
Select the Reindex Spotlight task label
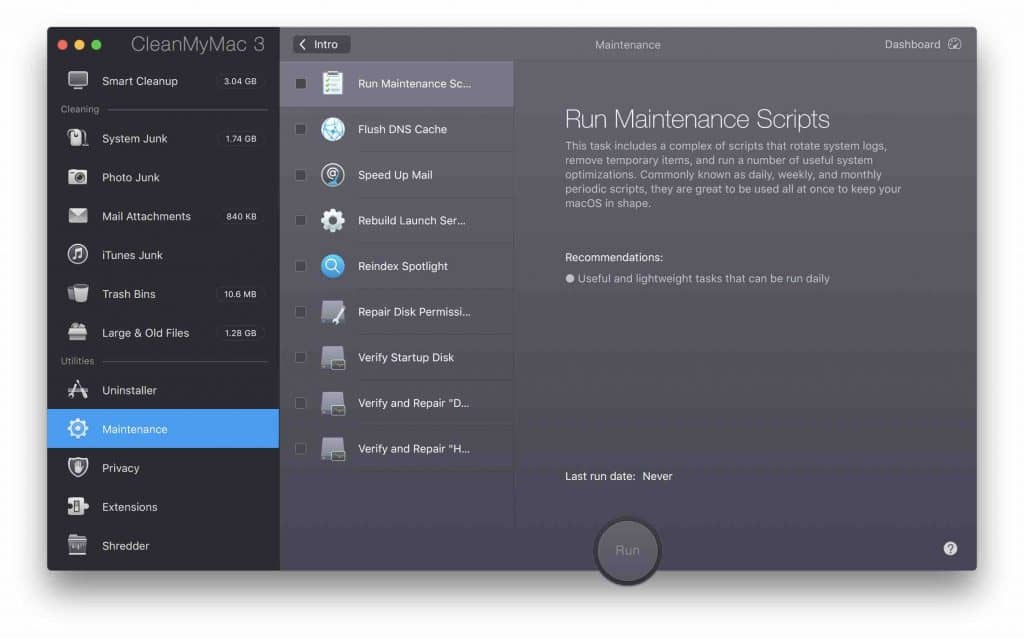(x=403, y=266)
